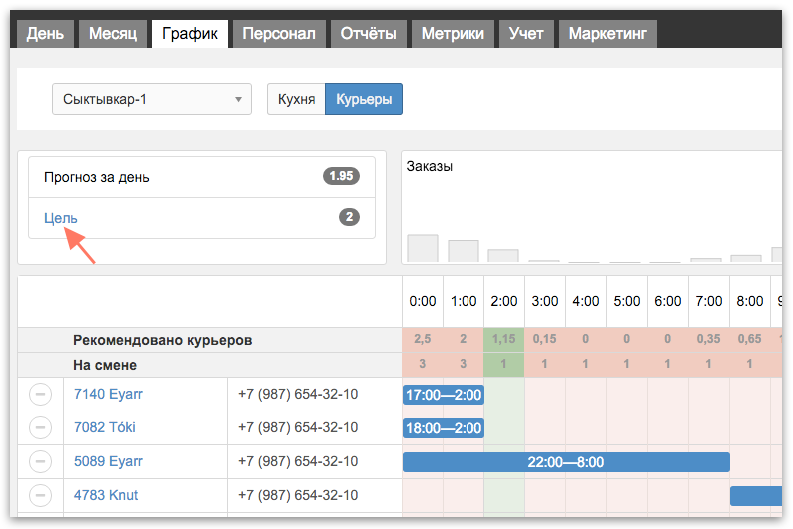Open the День tab
Screen dimensions: 793x529
point(45,34)
